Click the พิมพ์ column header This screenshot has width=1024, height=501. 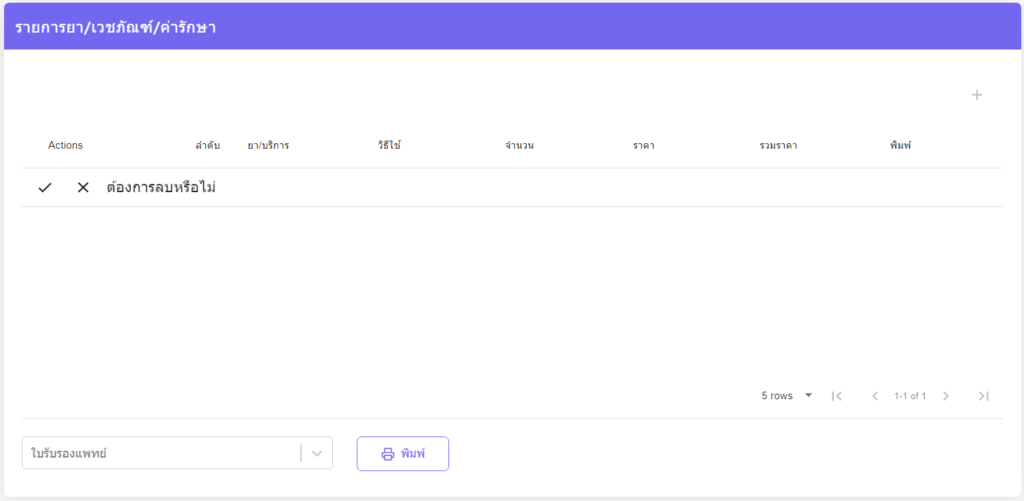[900, 146]
